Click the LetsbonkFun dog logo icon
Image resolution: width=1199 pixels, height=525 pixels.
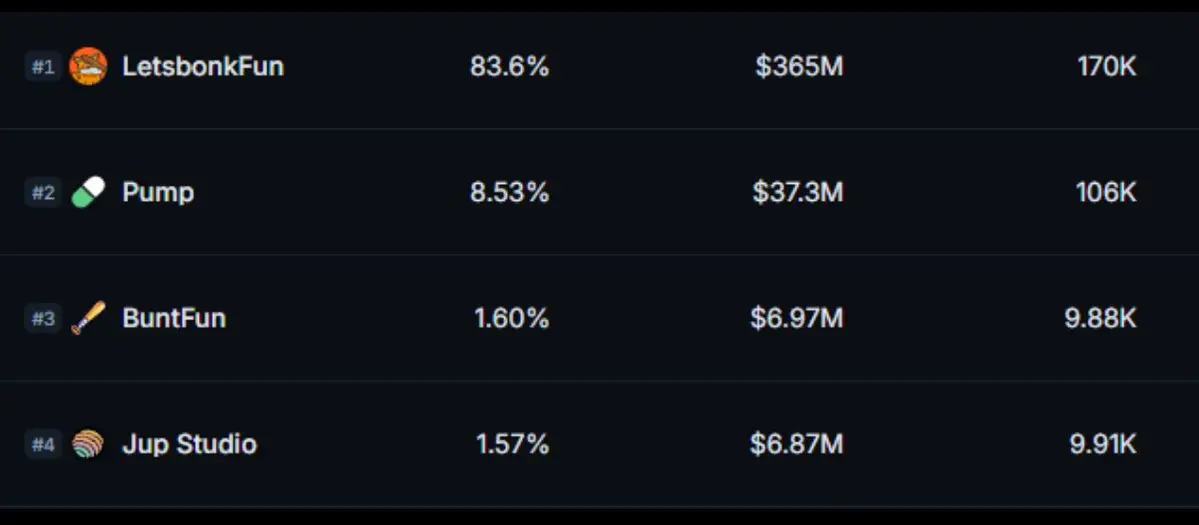pos(88,66)
